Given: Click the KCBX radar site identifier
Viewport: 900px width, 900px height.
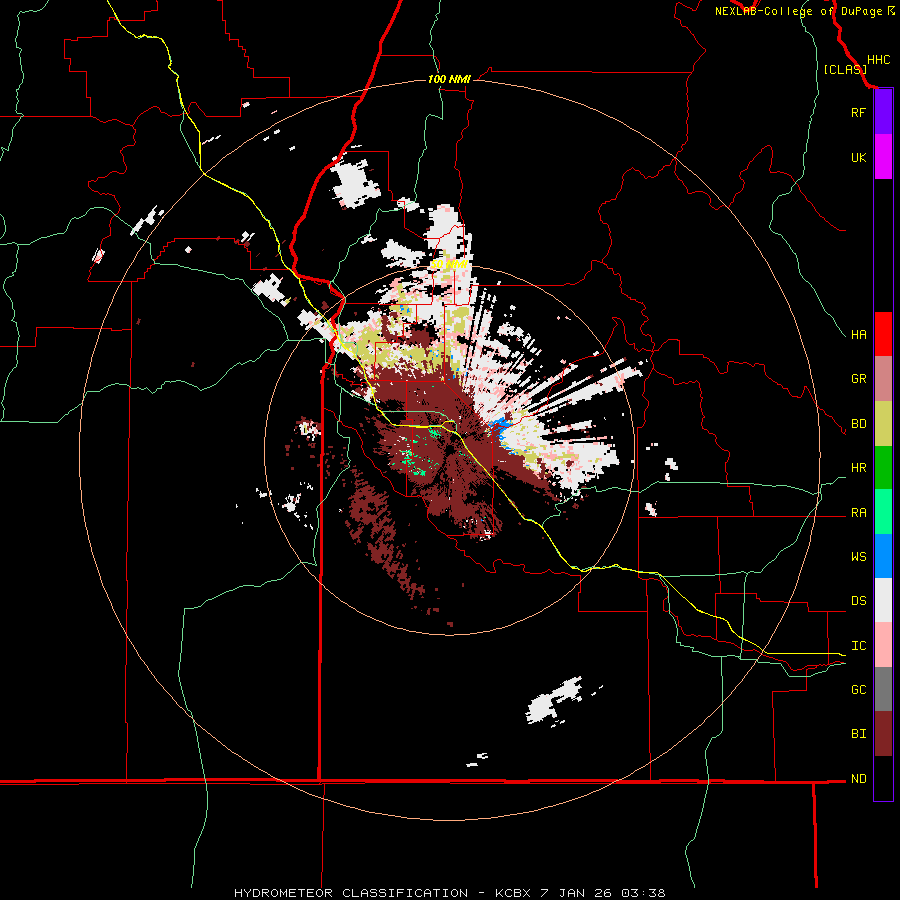Looking at the screenshot, I should (513, 893).
